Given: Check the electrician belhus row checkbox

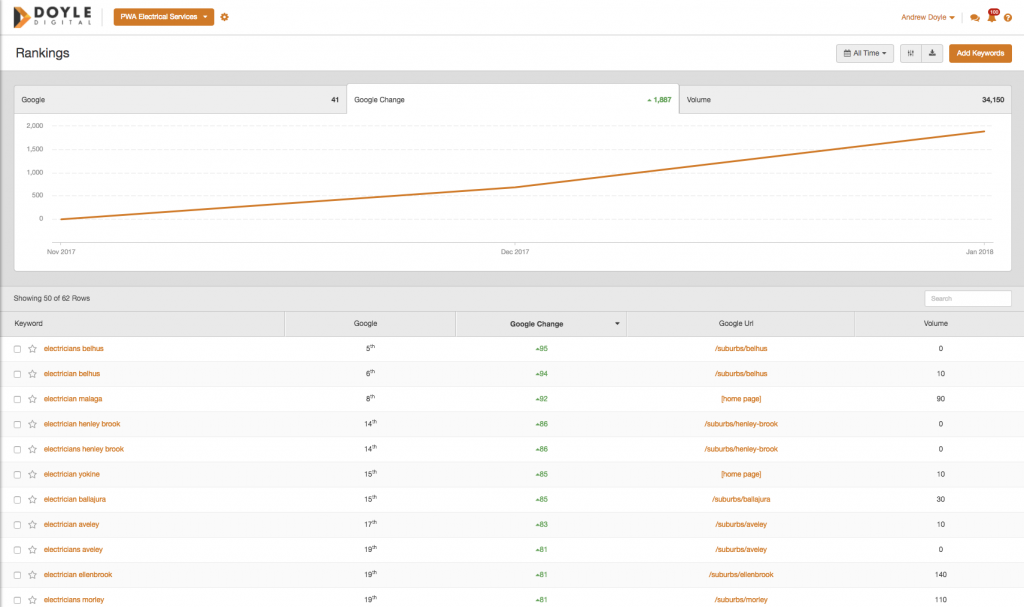Looking at the screenshot, I should [x=17, y=374].
